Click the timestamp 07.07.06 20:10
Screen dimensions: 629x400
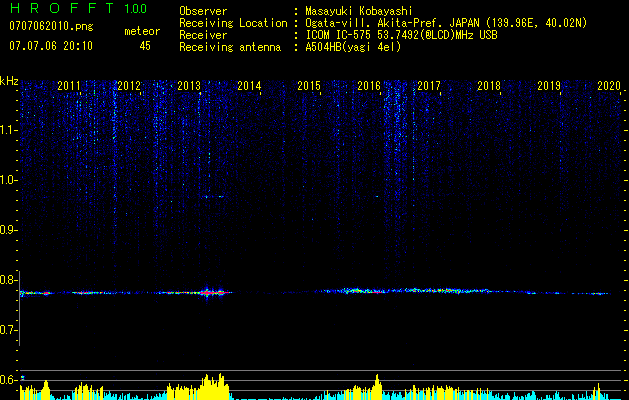click(51, 46)
